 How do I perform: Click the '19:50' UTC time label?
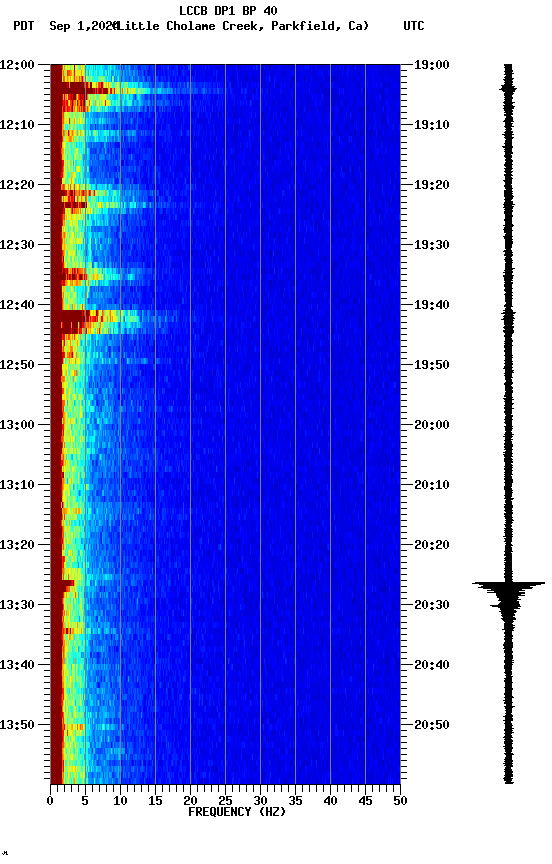tap(432, 365)
